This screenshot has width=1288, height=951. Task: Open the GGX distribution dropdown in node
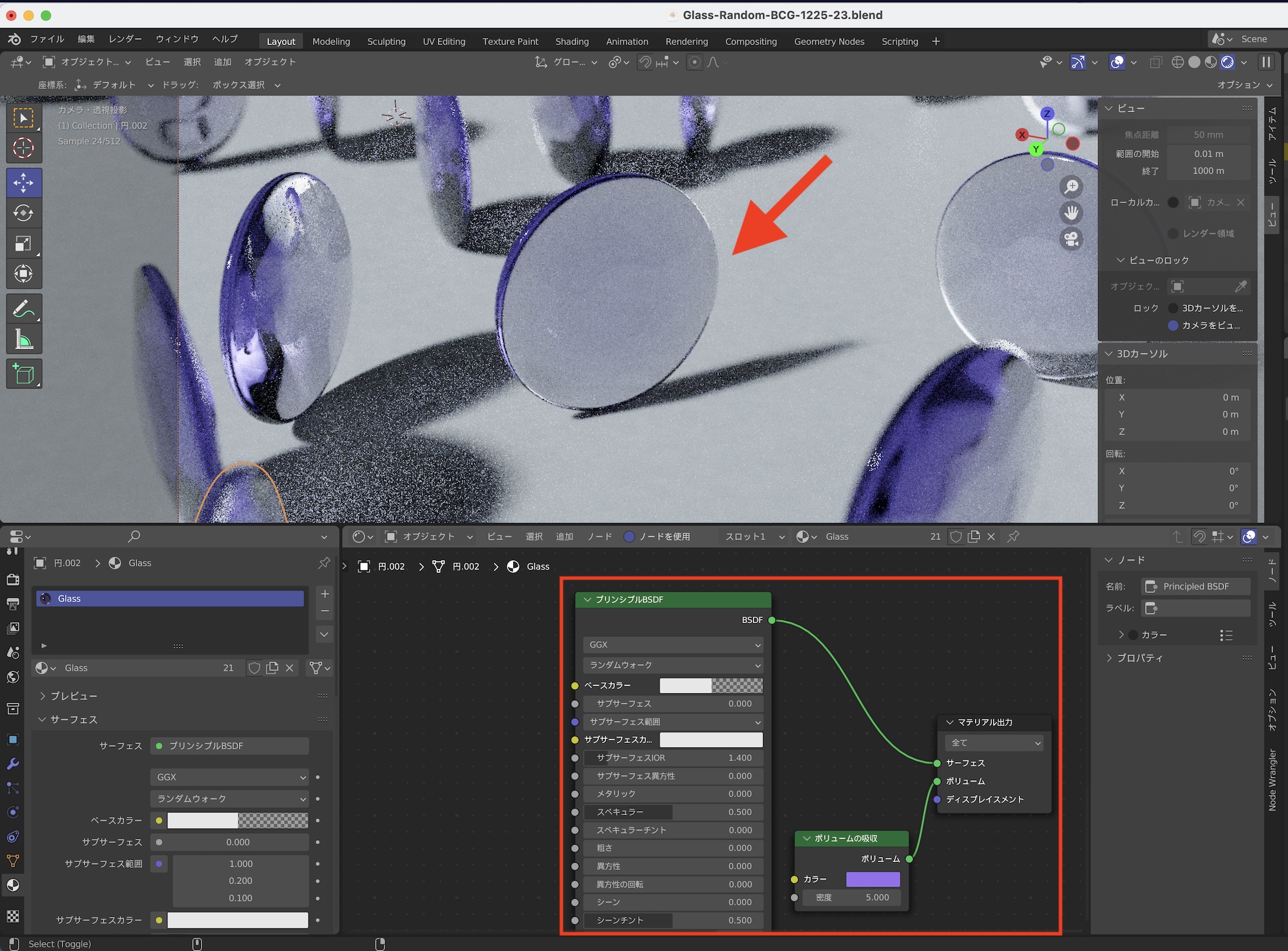673,644
